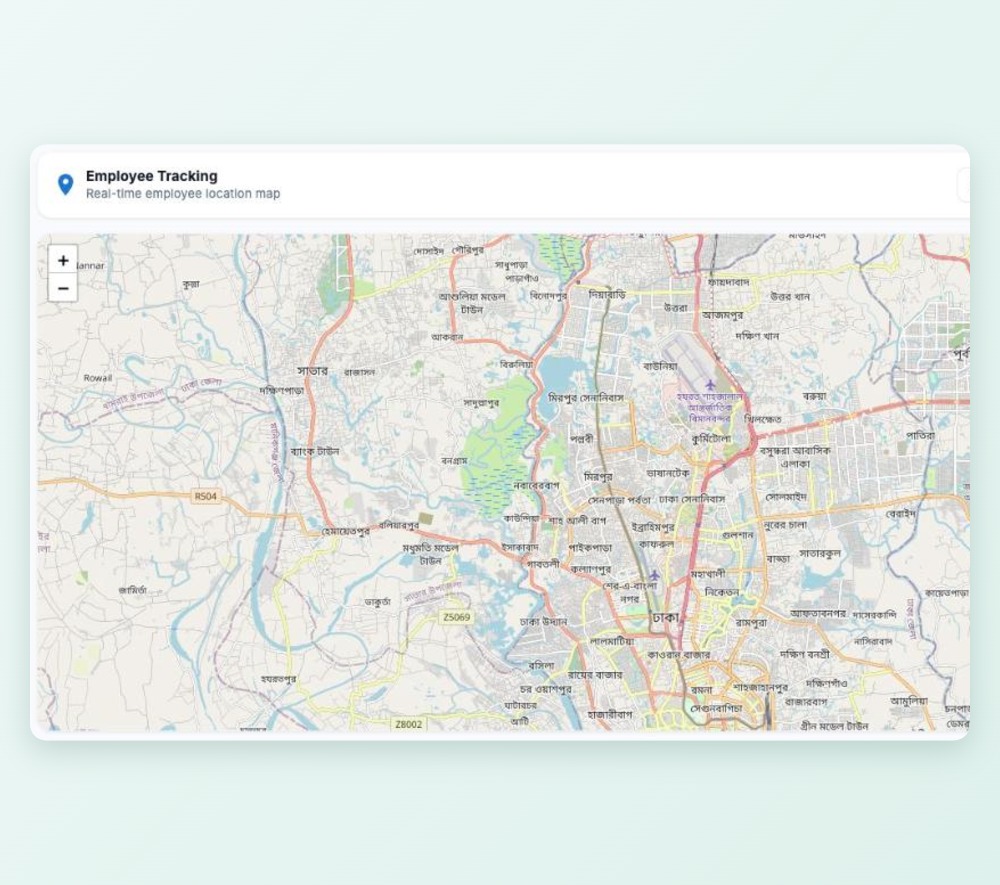Click the গাবতলী area label
The image size is (1000, 885).
[543, 564]
